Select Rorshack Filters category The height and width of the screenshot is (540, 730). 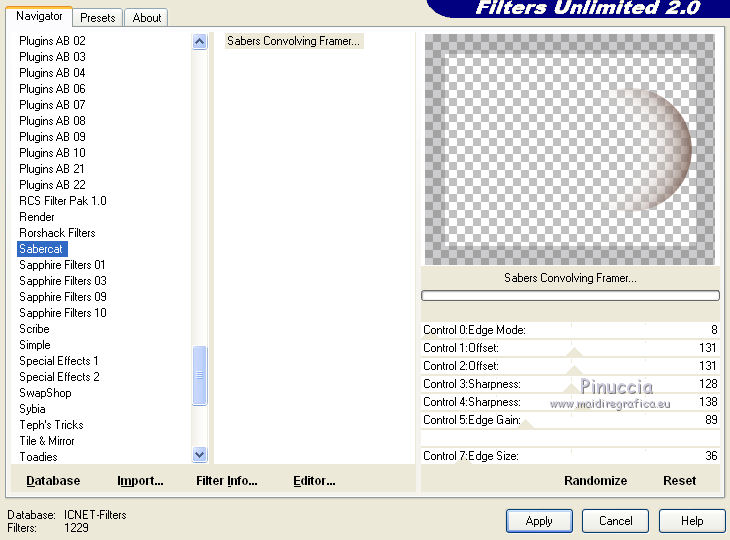(57, 233)
